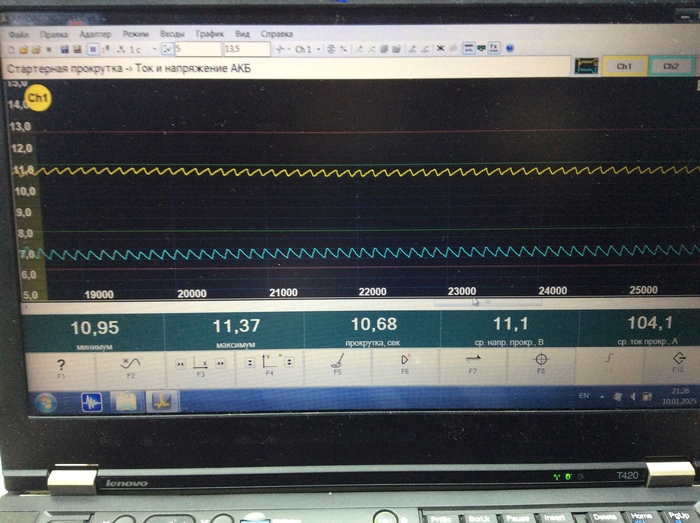Click the active graph program taskbar icon
Image resolution: width=700 pixels, height=523 pixels.
point(162,401)
